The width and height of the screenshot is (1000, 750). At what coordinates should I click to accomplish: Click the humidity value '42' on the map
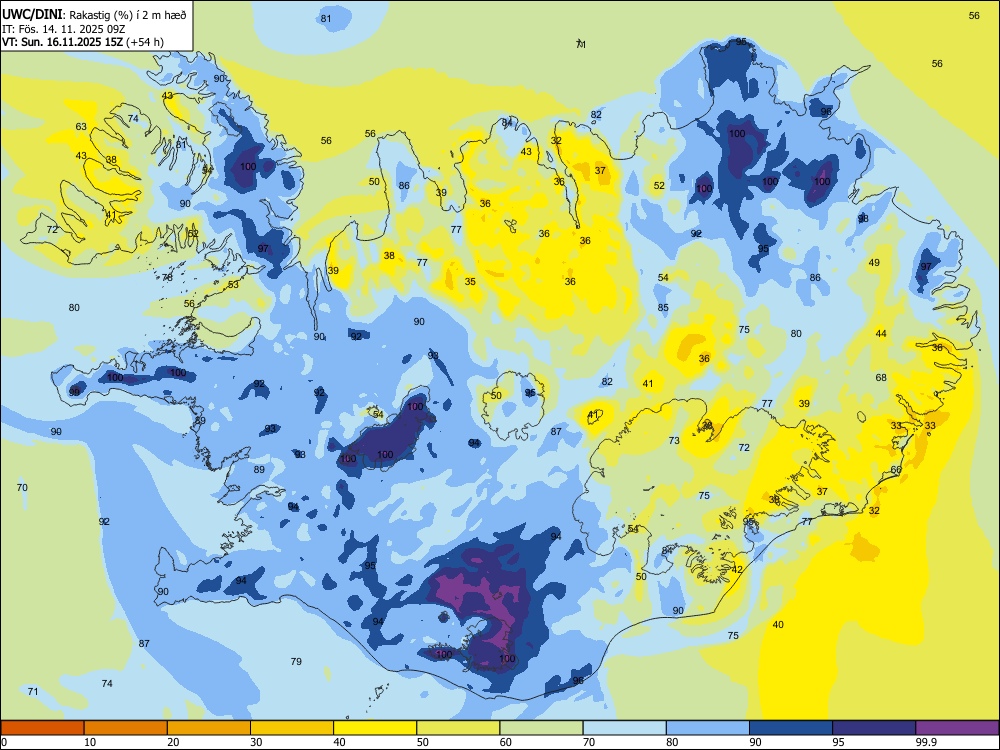tap(737, 570)
